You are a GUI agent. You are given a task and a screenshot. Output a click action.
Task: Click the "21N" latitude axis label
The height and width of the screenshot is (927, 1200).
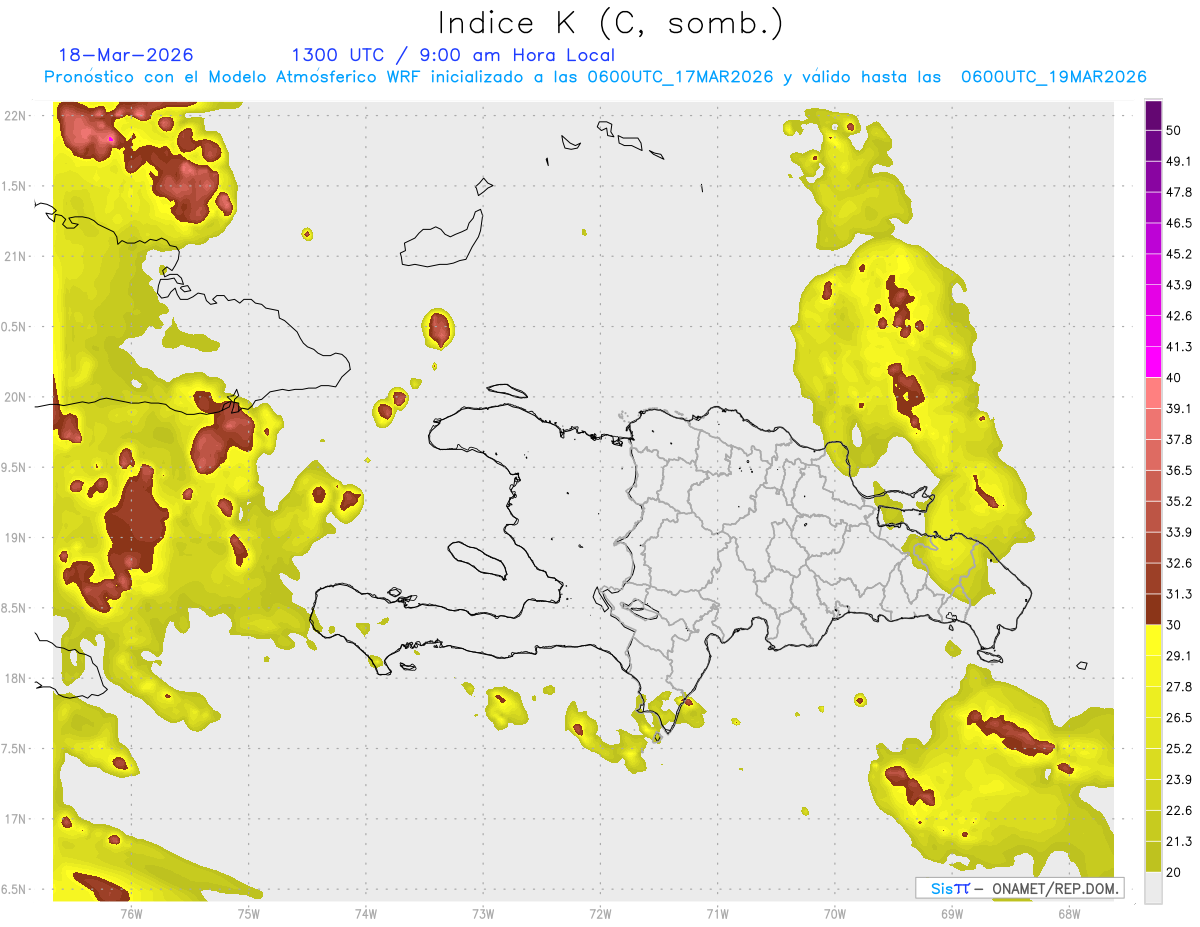tap(15, 257)
